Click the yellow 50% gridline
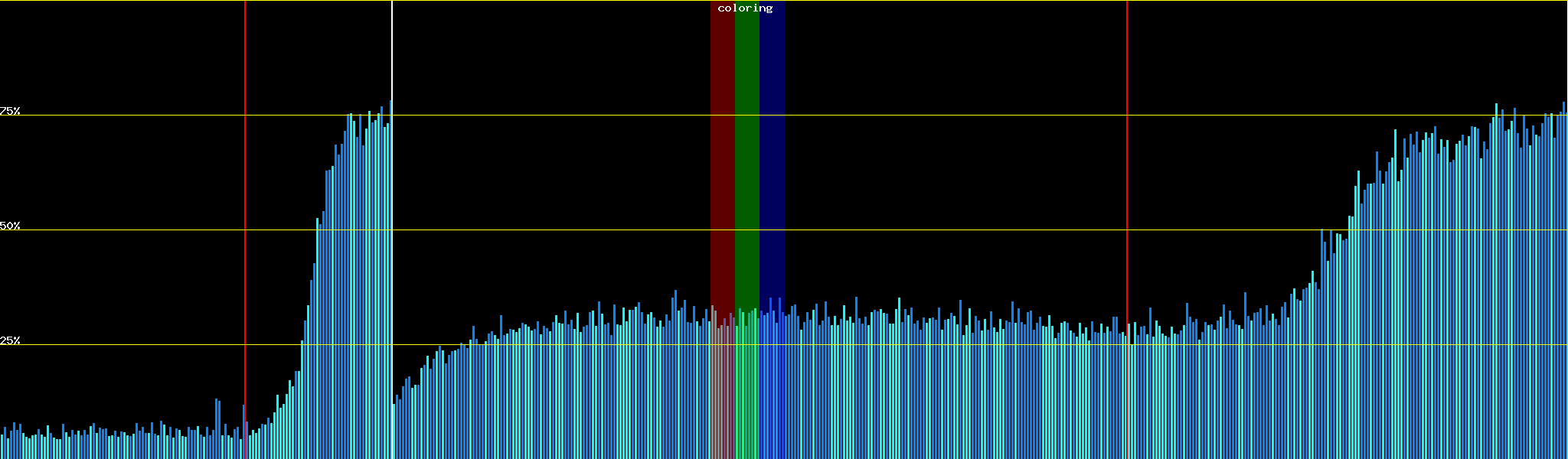 pyautogui.click(x=919, y=230)
